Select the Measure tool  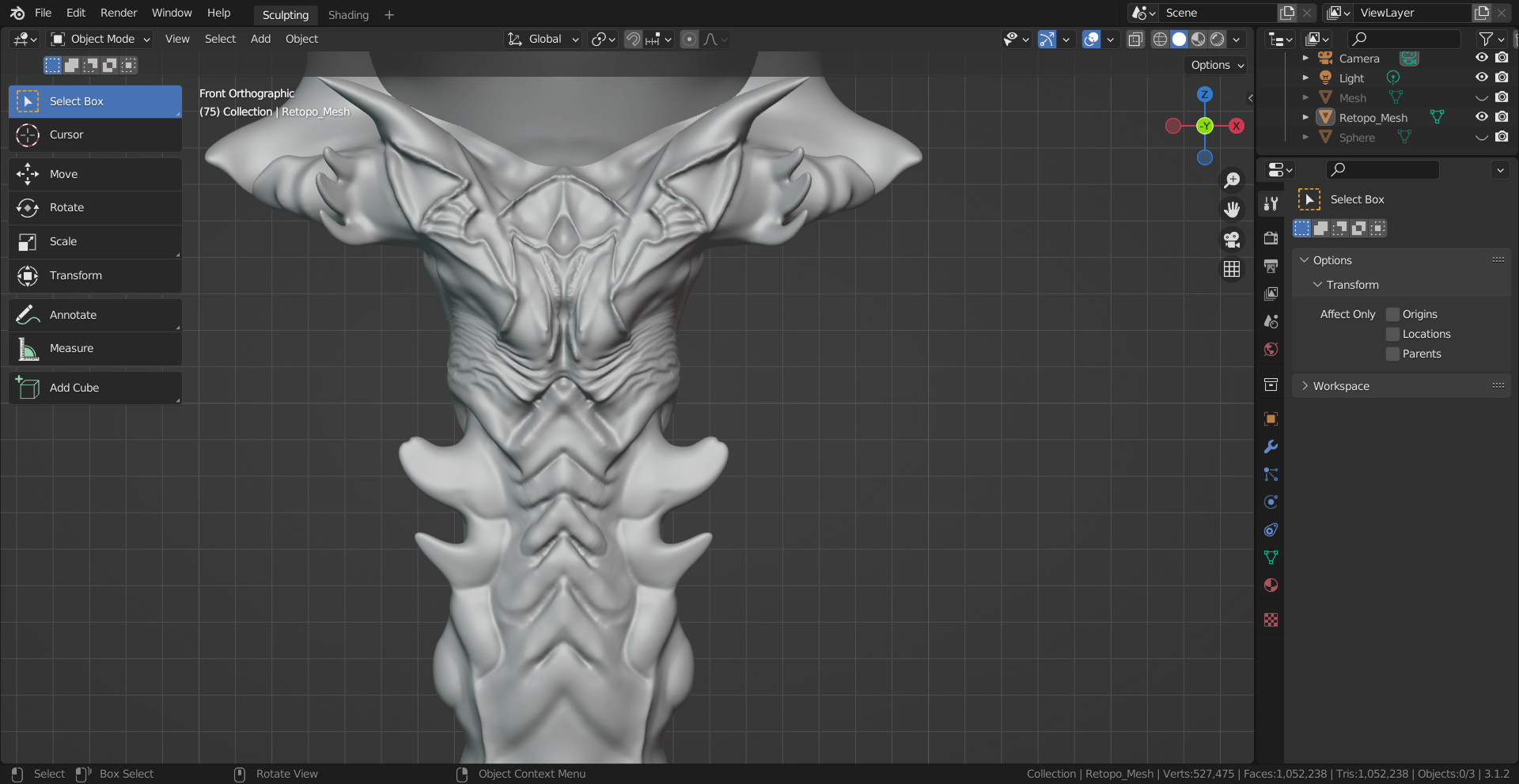71,348
